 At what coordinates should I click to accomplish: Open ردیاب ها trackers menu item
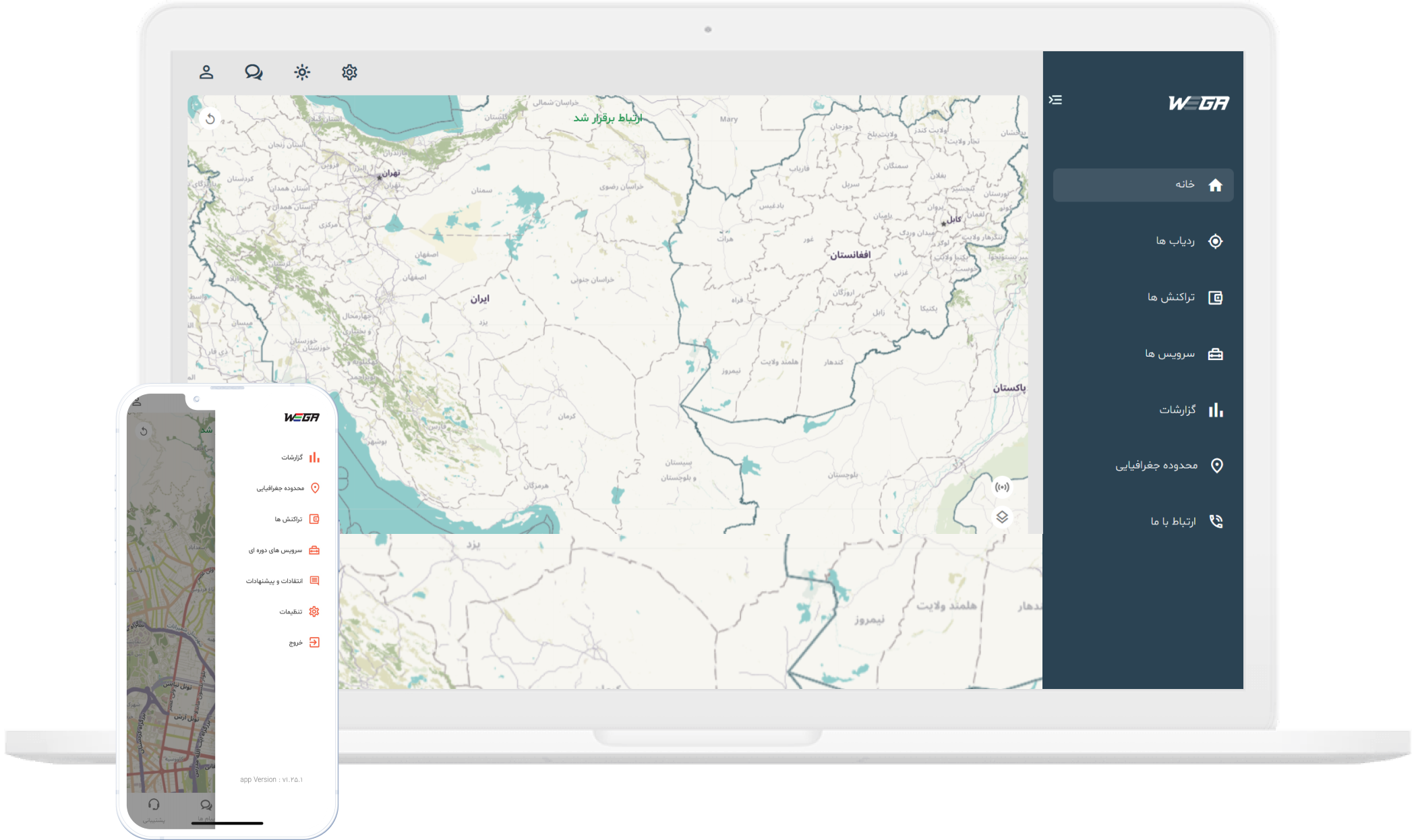(1175, 241)
